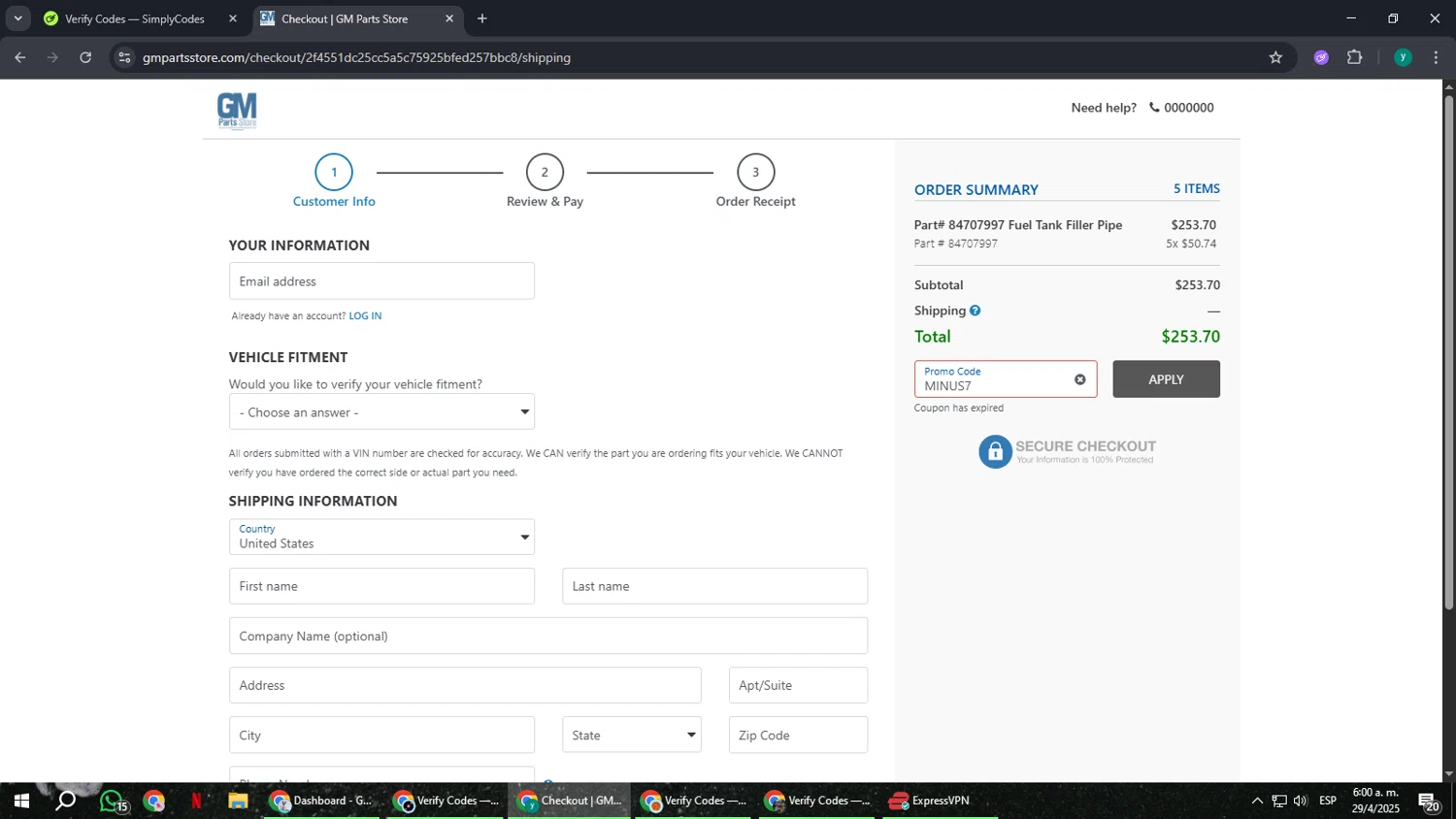Click the site information icon in address bar
This screenshot has height=819, width=1456.
[x=124, y=57]
